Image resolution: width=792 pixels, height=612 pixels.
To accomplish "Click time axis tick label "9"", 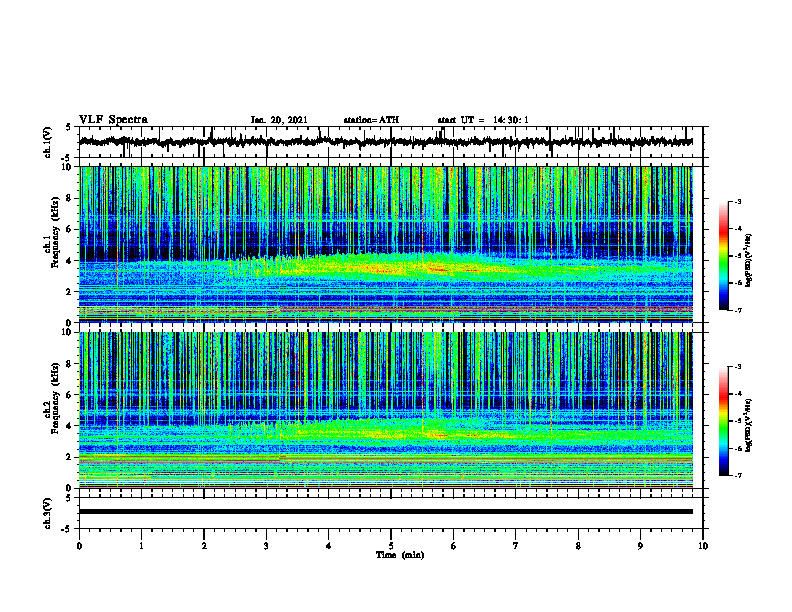I will (640, 546).
